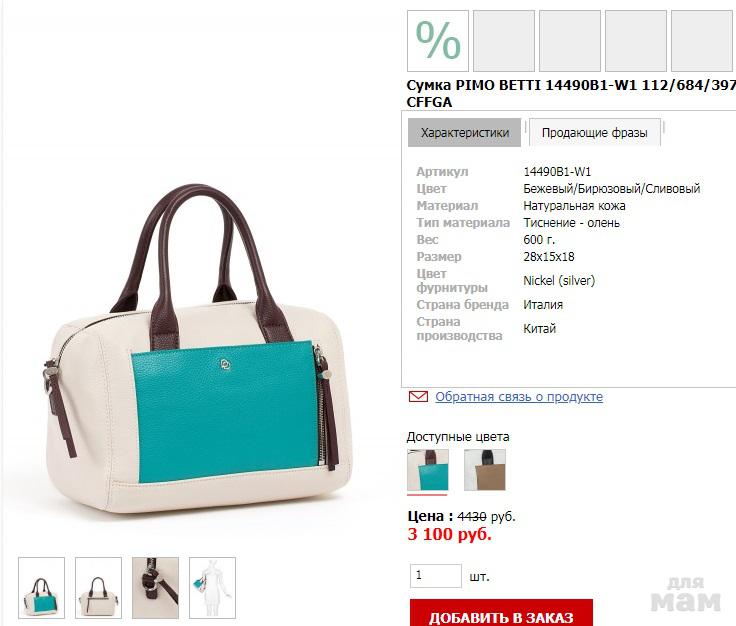The width and height of the screenshot is (736, 626).
Task: Click the second empty badge placeholder box
Action: tap(504, 41)
